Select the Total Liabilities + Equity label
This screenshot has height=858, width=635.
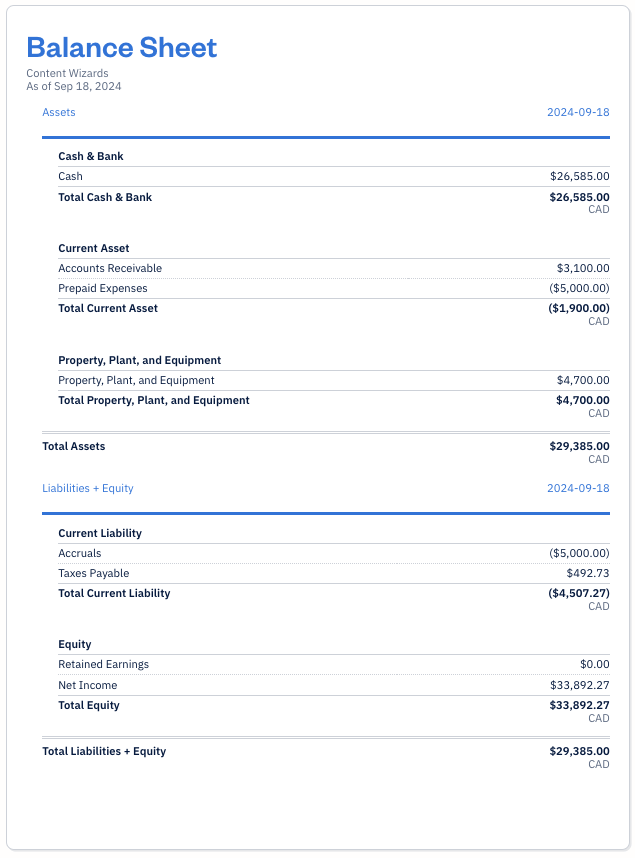tap(104, 751)
